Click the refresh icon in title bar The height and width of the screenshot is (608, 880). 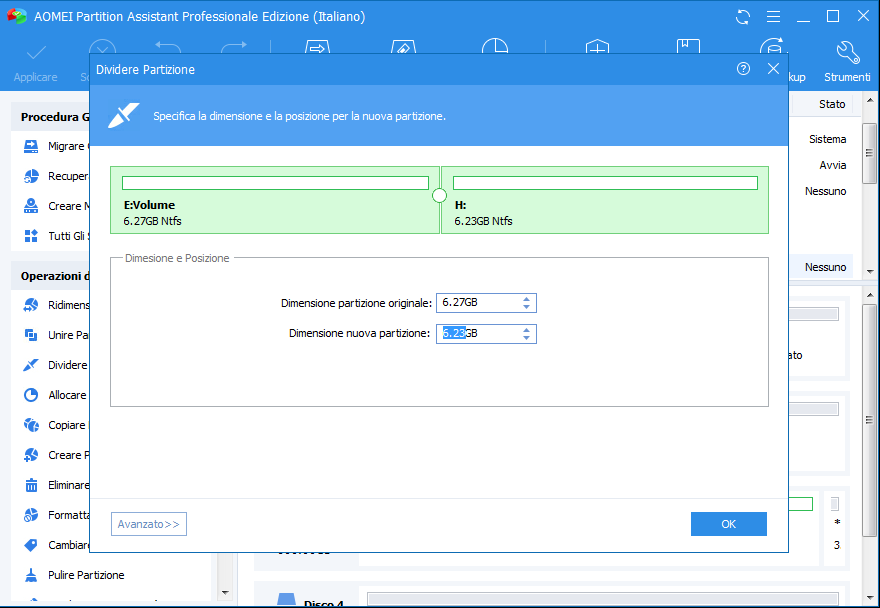coord(743,17)
